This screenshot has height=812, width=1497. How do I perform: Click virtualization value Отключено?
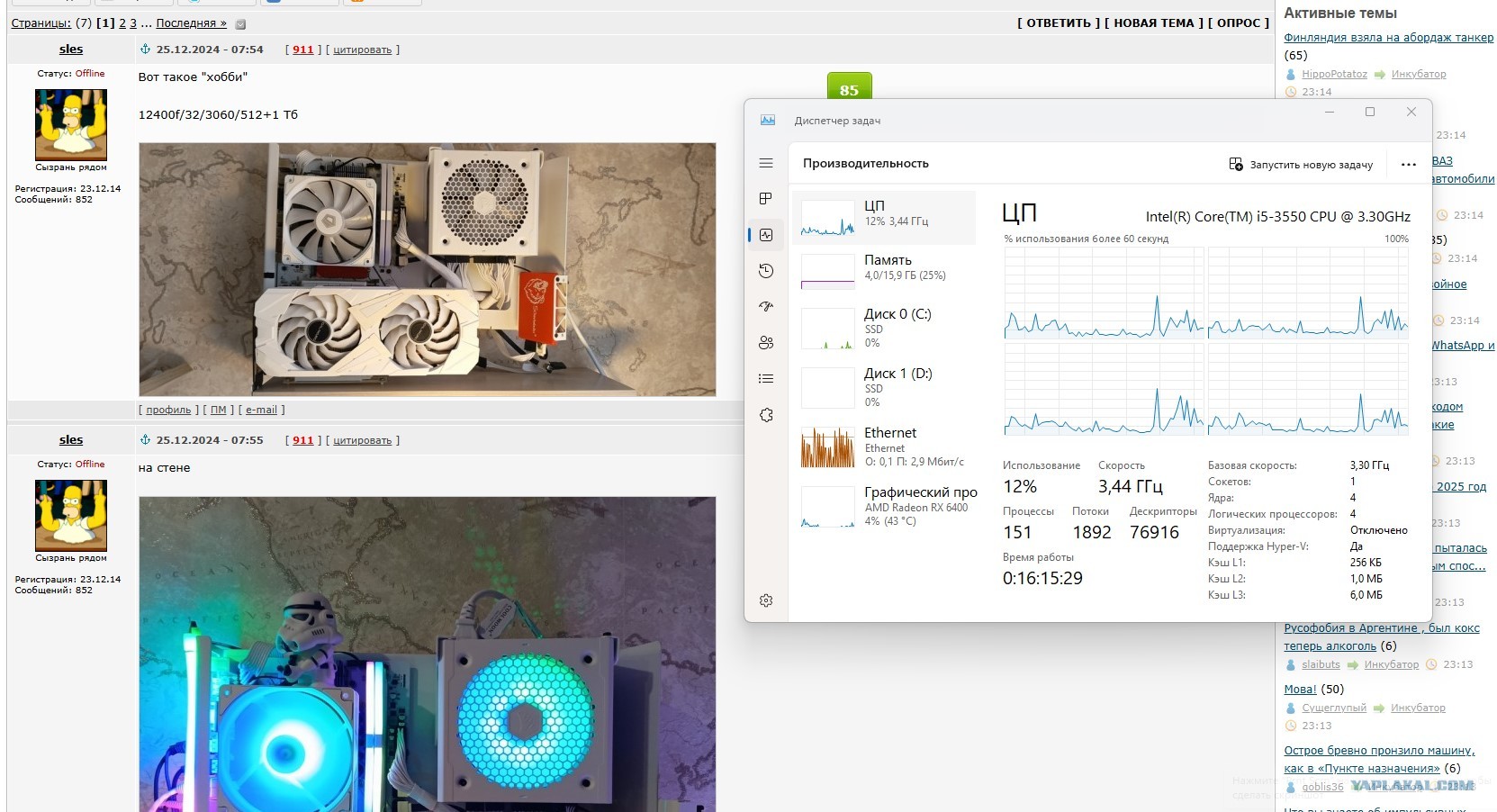click(x=1378, y=530)
